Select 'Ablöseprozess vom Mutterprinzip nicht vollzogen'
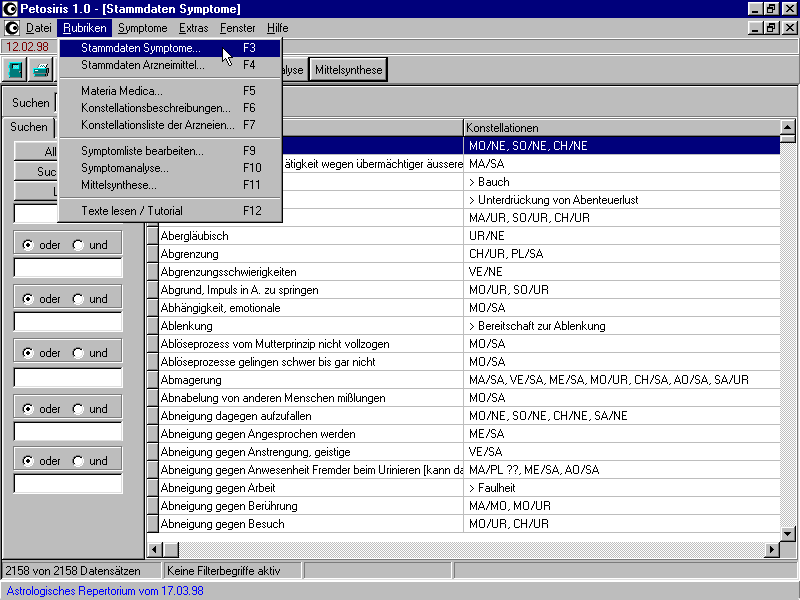 (311, 344)
